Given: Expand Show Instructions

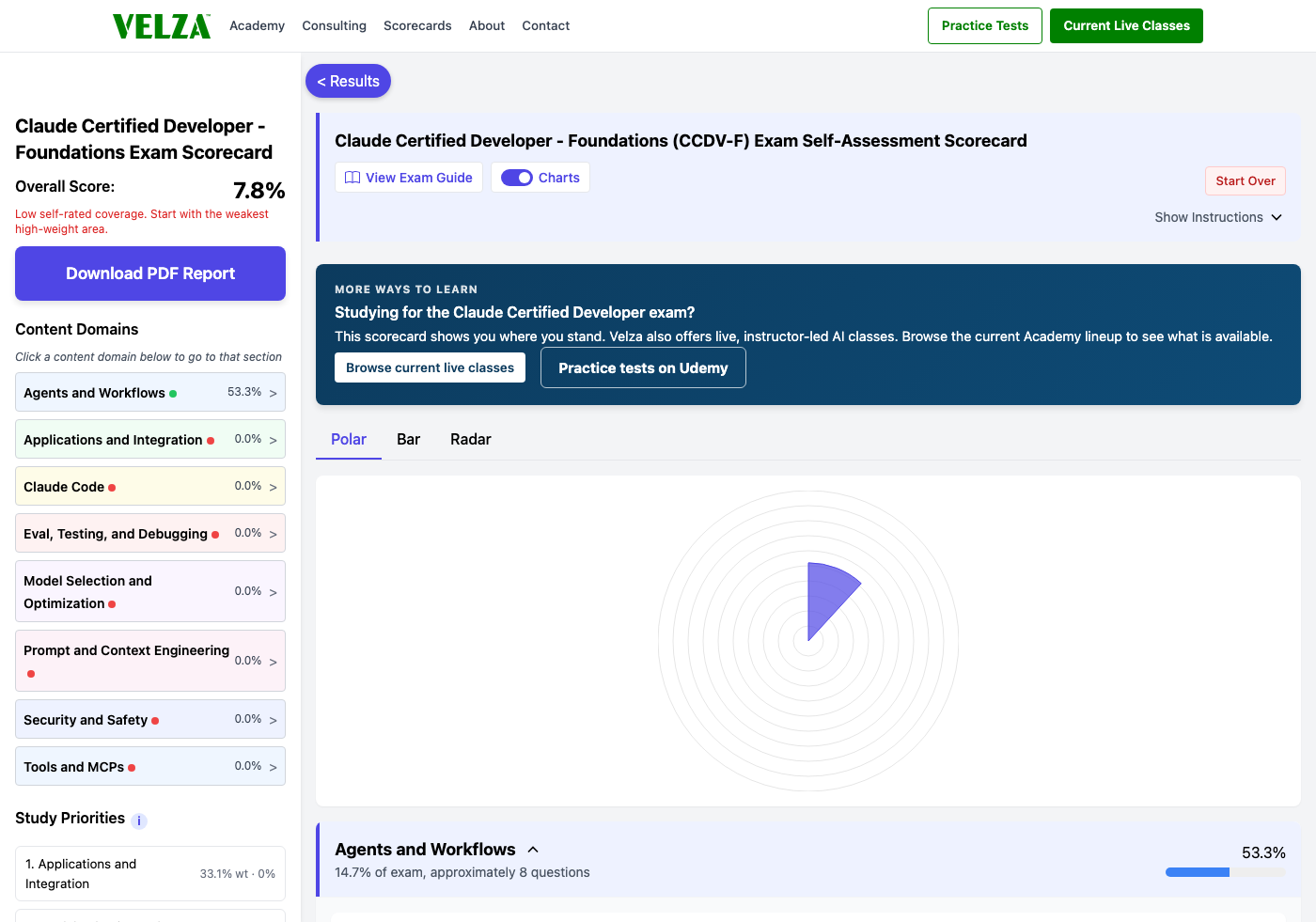Looking at the screenshot, I should 1218,217.
